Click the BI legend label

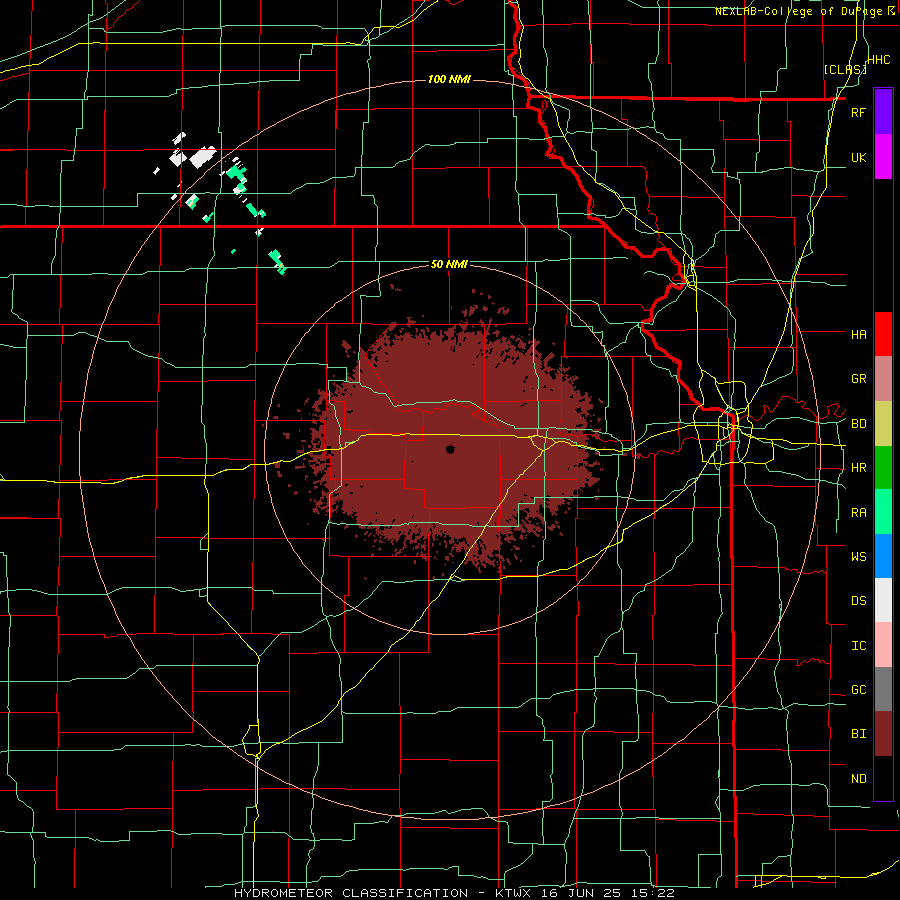[x=858, y=734]
